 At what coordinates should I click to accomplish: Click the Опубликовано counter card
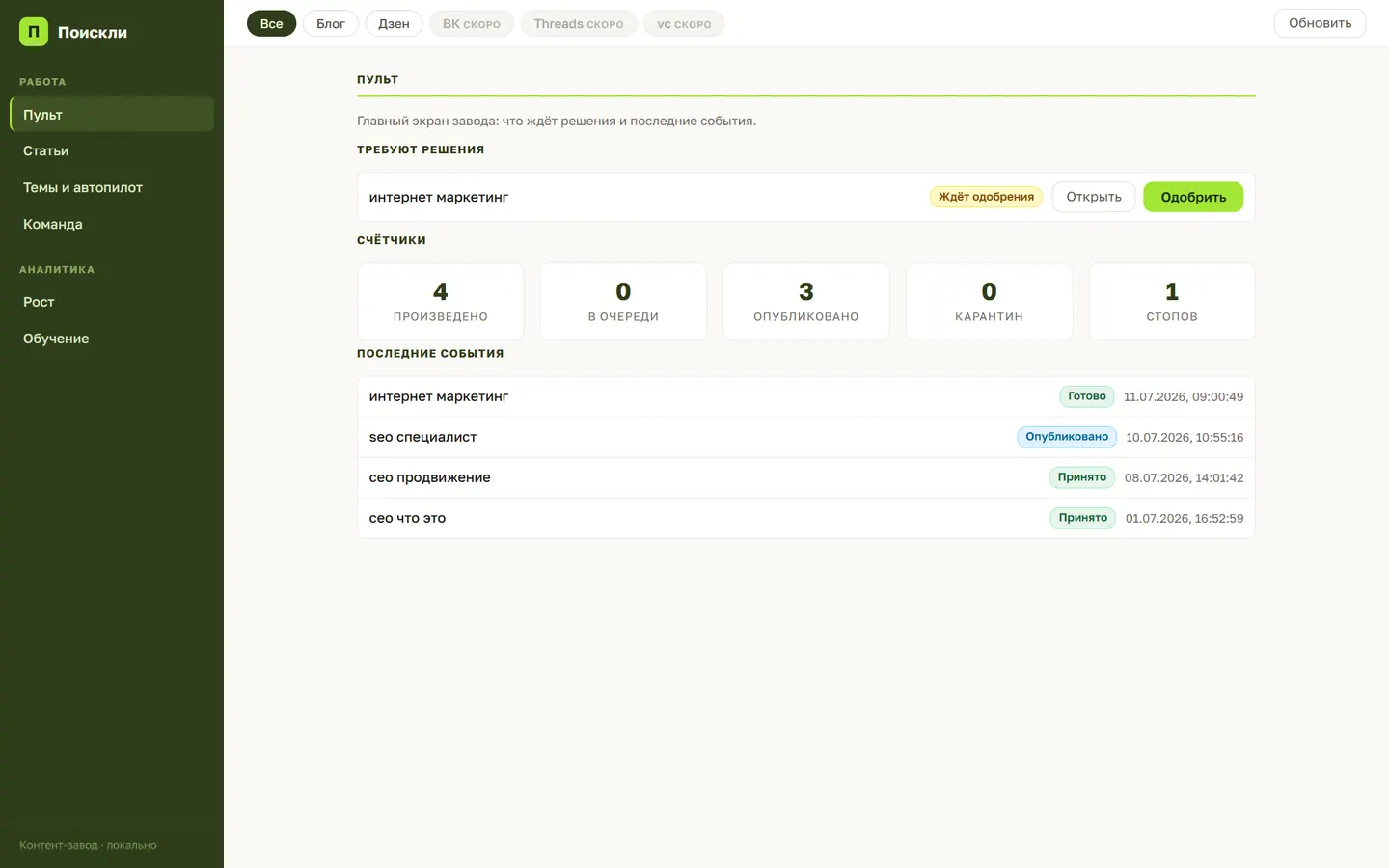click(806, 302)
